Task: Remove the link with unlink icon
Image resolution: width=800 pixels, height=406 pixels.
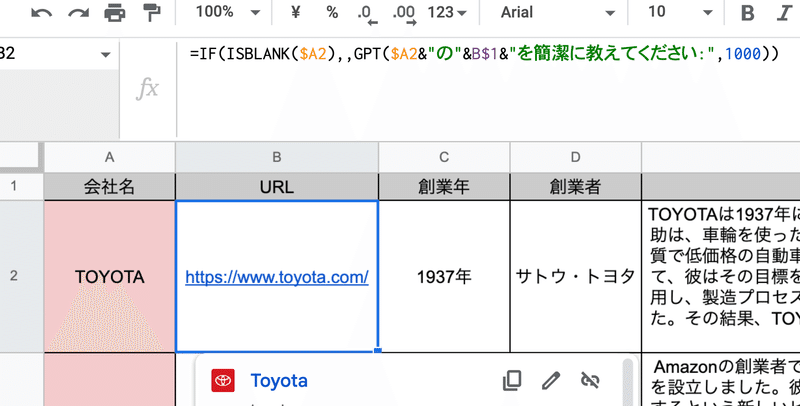Action: pyautogui.click(x=590, y=380)
